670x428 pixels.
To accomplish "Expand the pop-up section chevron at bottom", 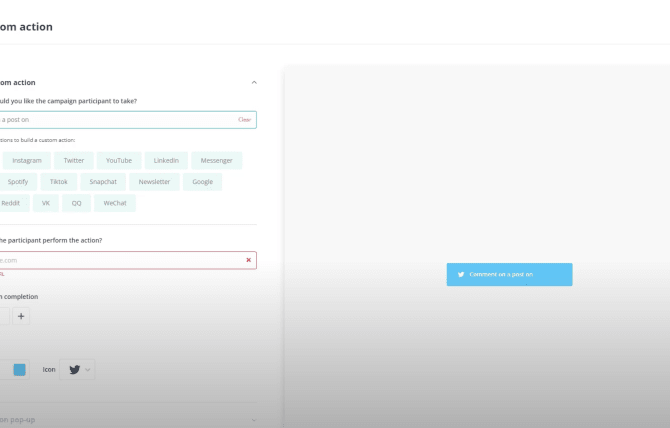I will 254,420.
